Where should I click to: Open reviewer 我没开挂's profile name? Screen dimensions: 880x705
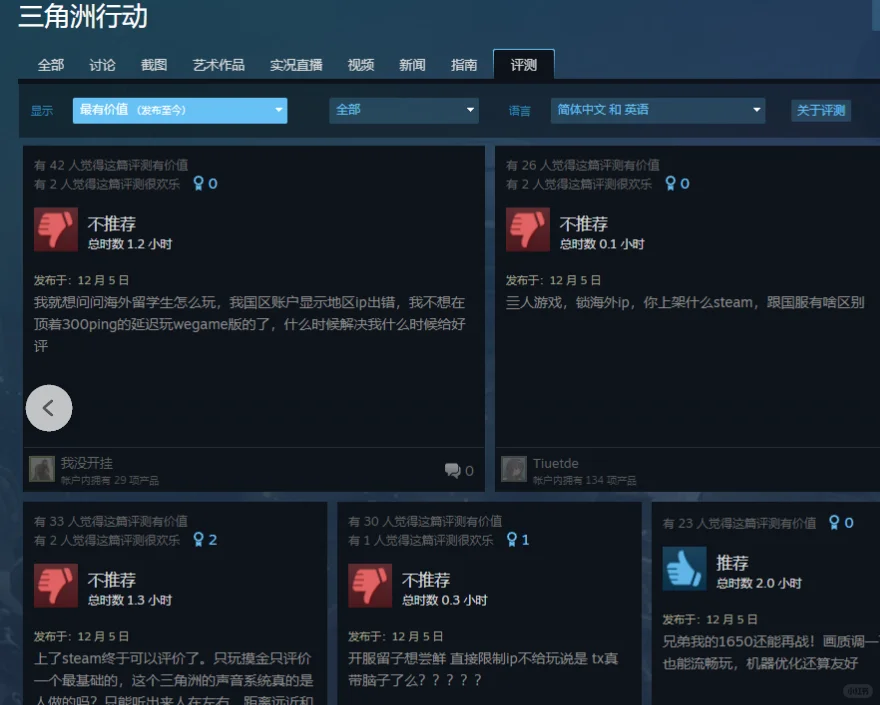tap(87, 463)
